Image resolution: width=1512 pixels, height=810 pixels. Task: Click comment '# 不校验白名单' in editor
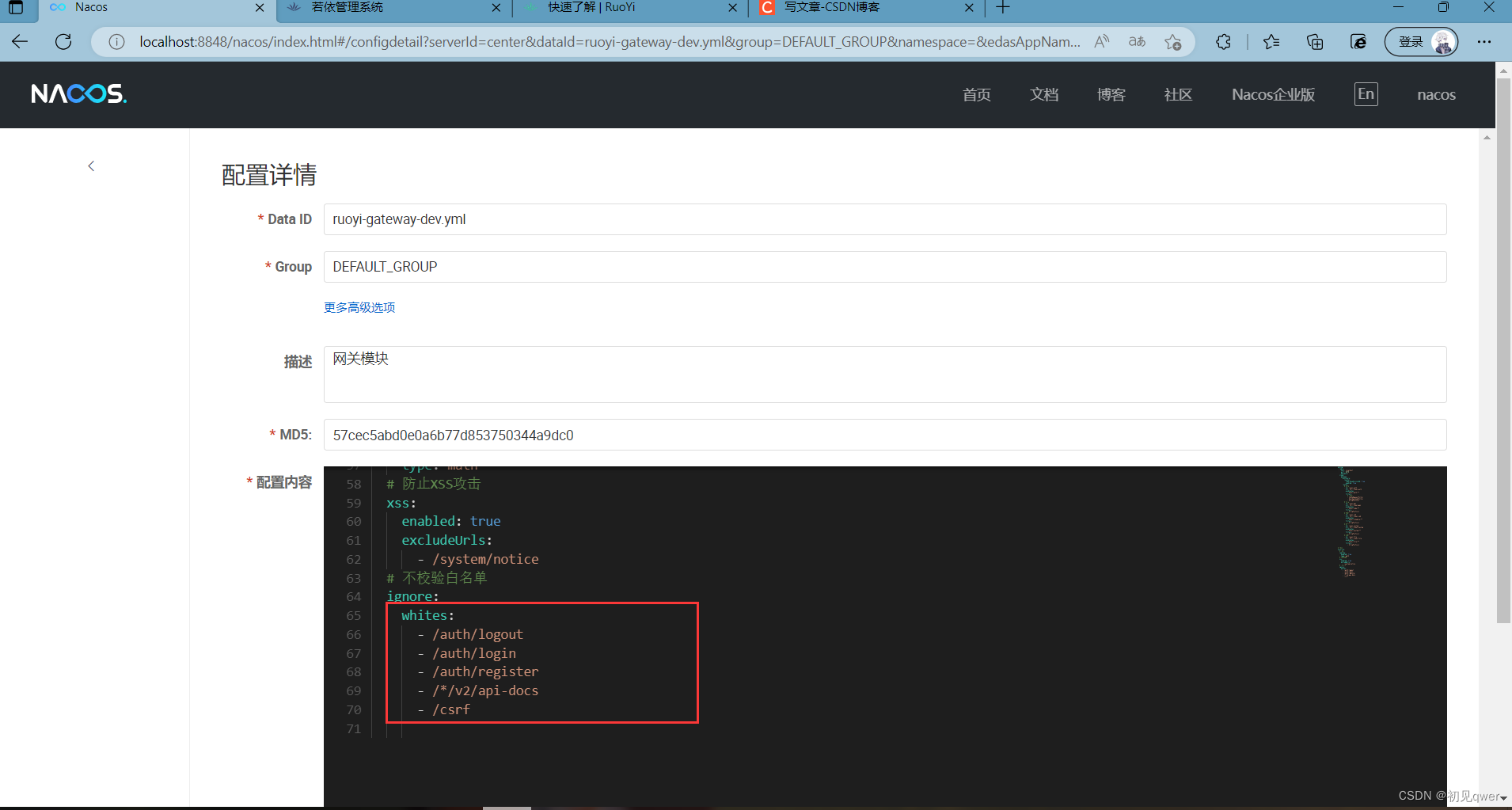click(436, 578)
